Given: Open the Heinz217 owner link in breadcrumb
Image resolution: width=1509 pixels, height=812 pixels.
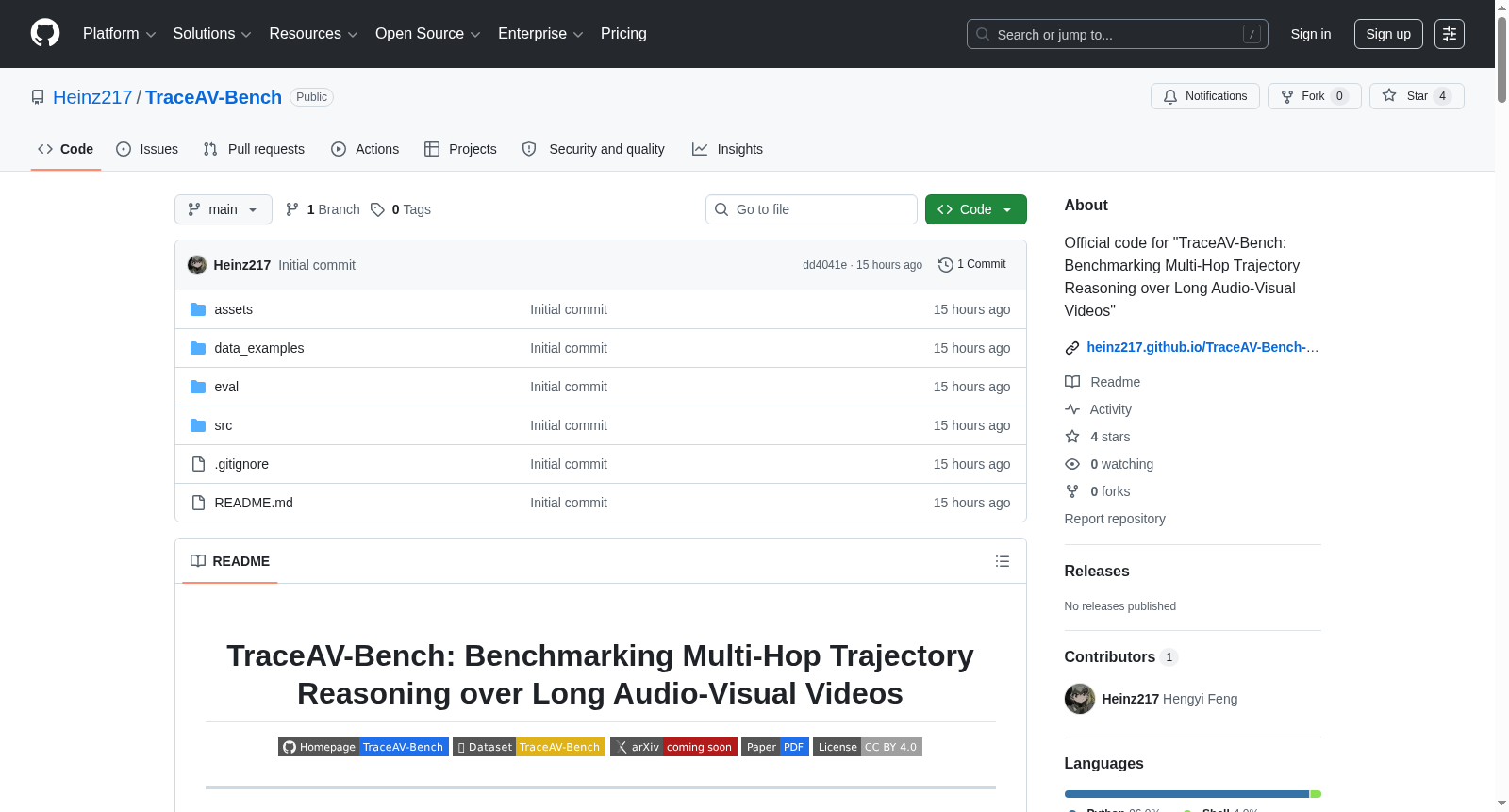Looking at the screenshot, I should pos(92,97).
